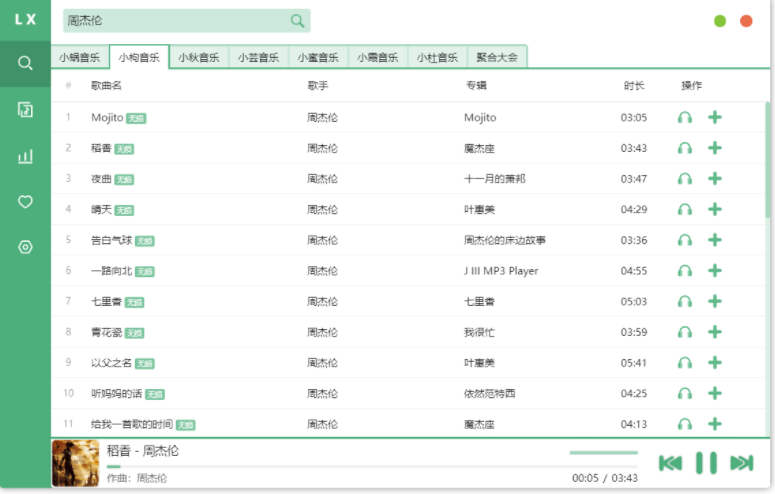Switch to the 小蜗音乐 source tab
Viewport: 775px width, 494px height.
(79, 58)
